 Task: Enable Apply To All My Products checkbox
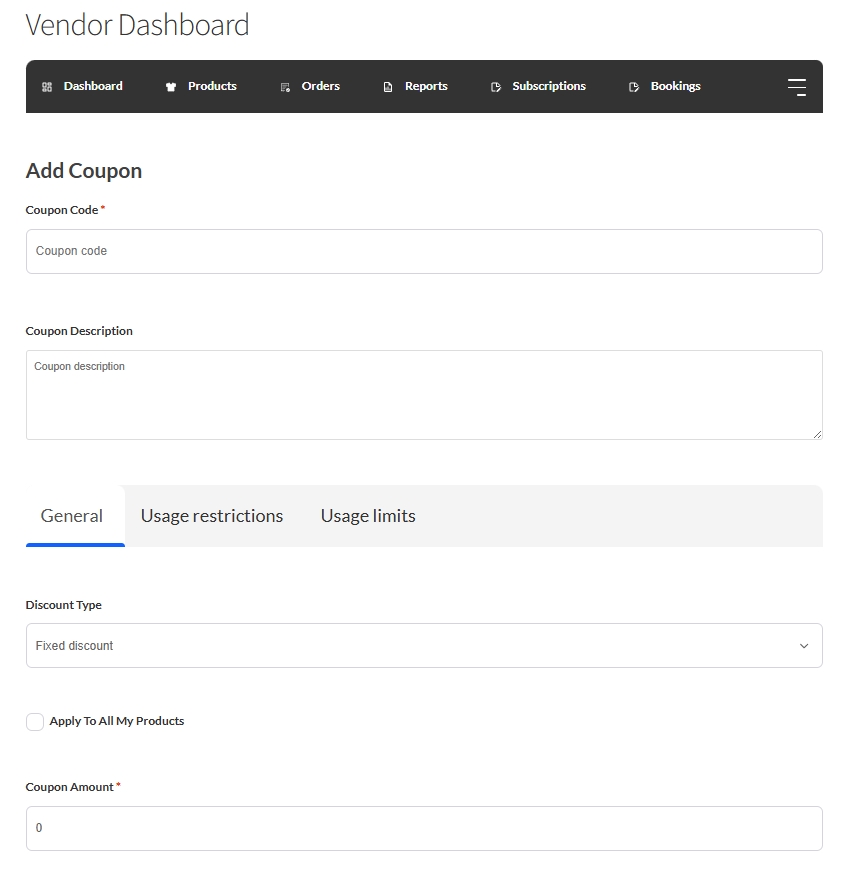pos(35,722)
